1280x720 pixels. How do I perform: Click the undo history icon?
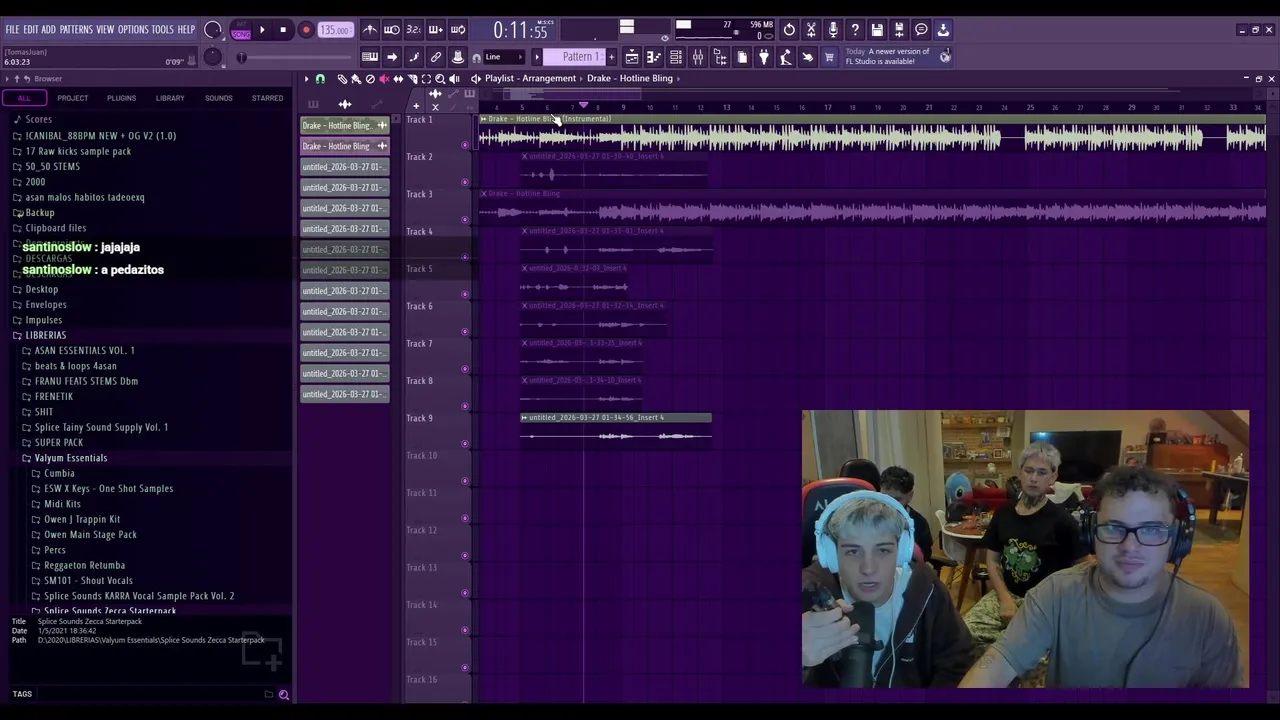(789, 30)
